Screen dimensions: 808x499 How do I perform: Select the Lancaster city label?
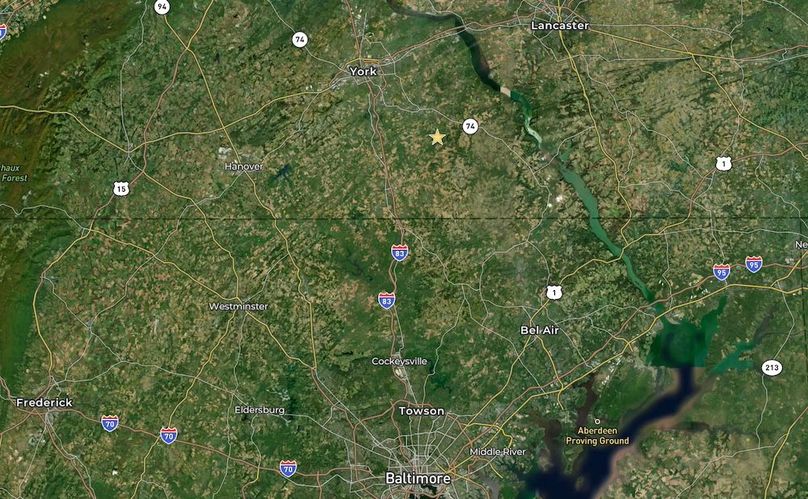[560, 25]
